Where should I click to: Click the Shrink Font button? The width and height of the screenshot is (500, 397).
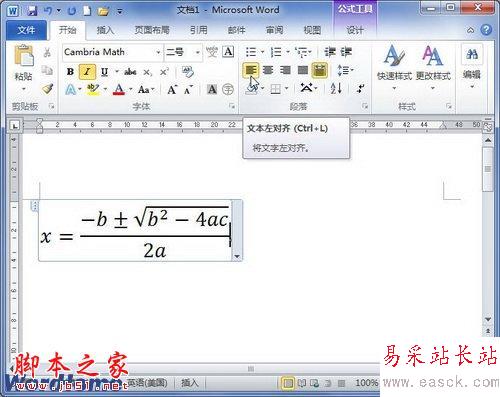[x=188, y=89]
